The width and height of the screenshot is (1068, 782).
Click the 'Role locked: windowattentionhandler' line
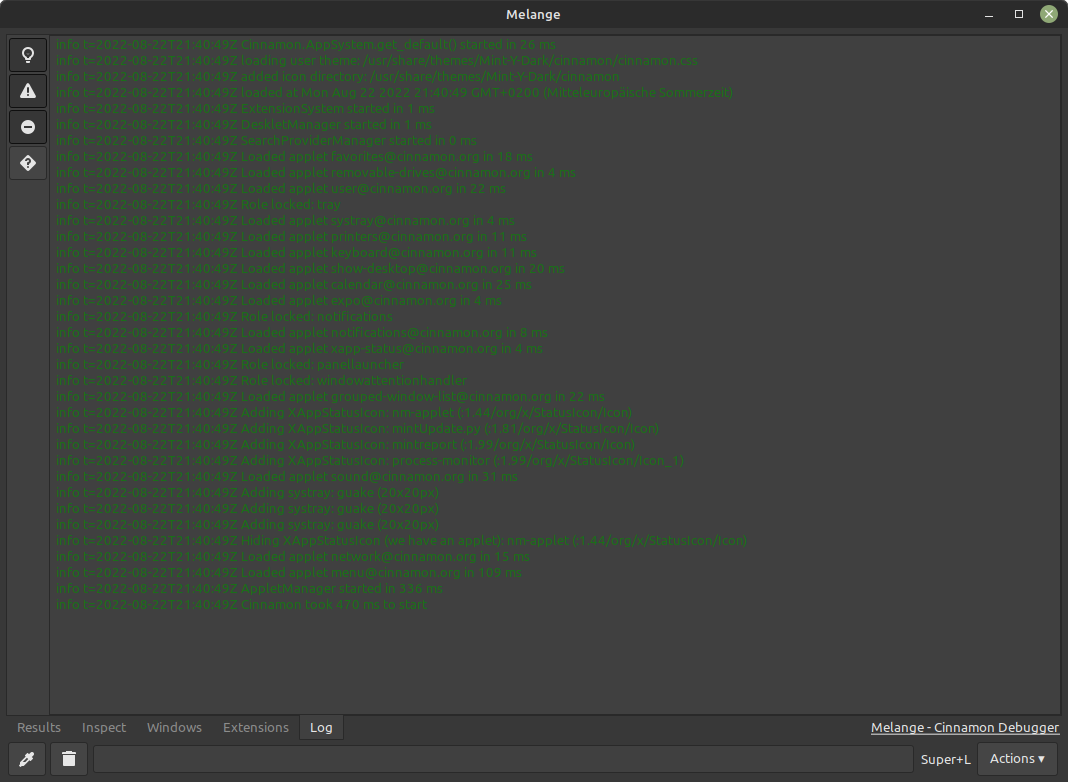coord(262,381)
